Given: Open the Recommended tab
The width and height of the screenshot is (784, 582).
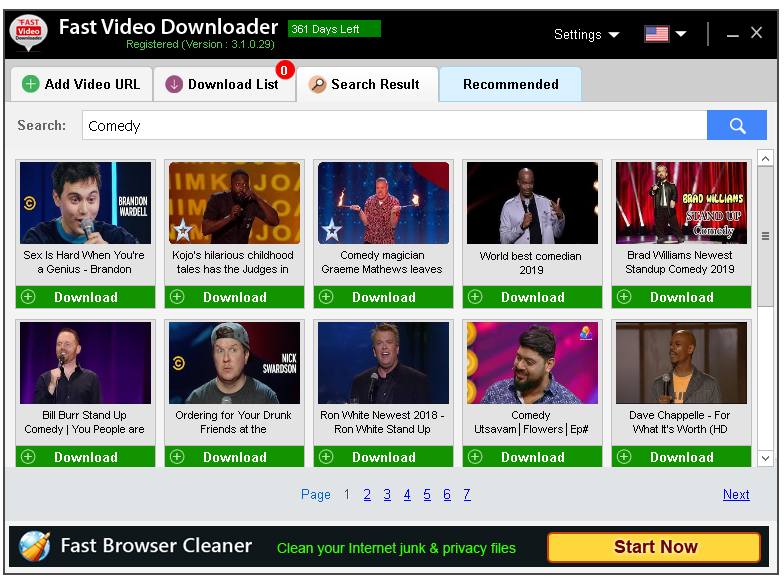Looking at the screenshot, I should (x=510, y=84).
